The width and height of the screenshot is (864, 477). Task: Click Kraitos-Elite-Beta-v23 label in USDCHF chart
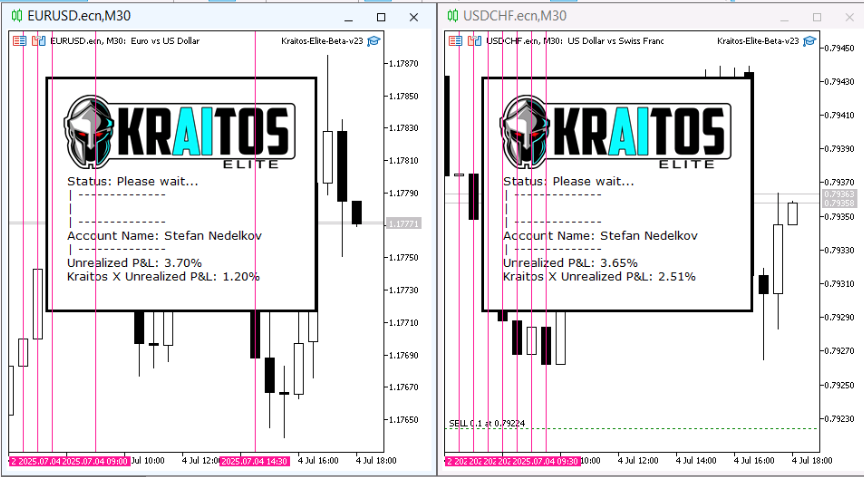pos(758,41)
